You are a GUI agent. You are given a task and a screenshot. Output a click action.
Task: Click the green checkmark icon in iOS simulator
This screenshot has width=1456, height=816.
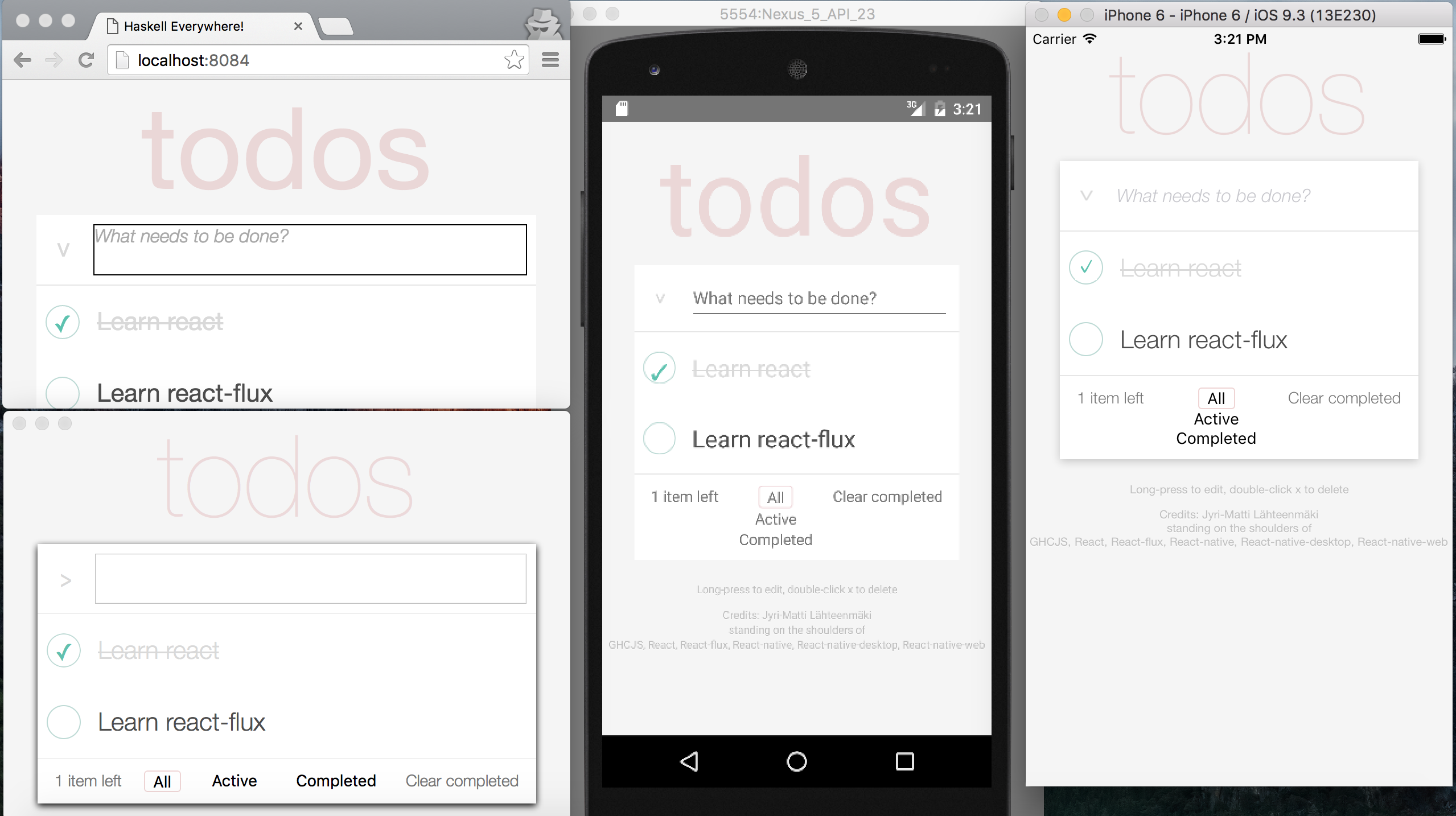pyautogui.click(x=1085, y=267)
